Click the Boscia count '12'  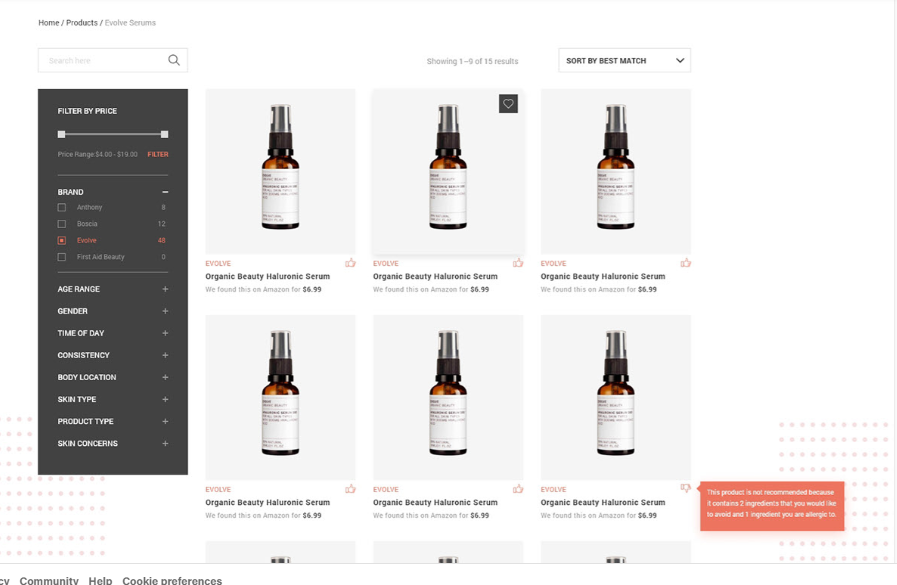point(161,224)
